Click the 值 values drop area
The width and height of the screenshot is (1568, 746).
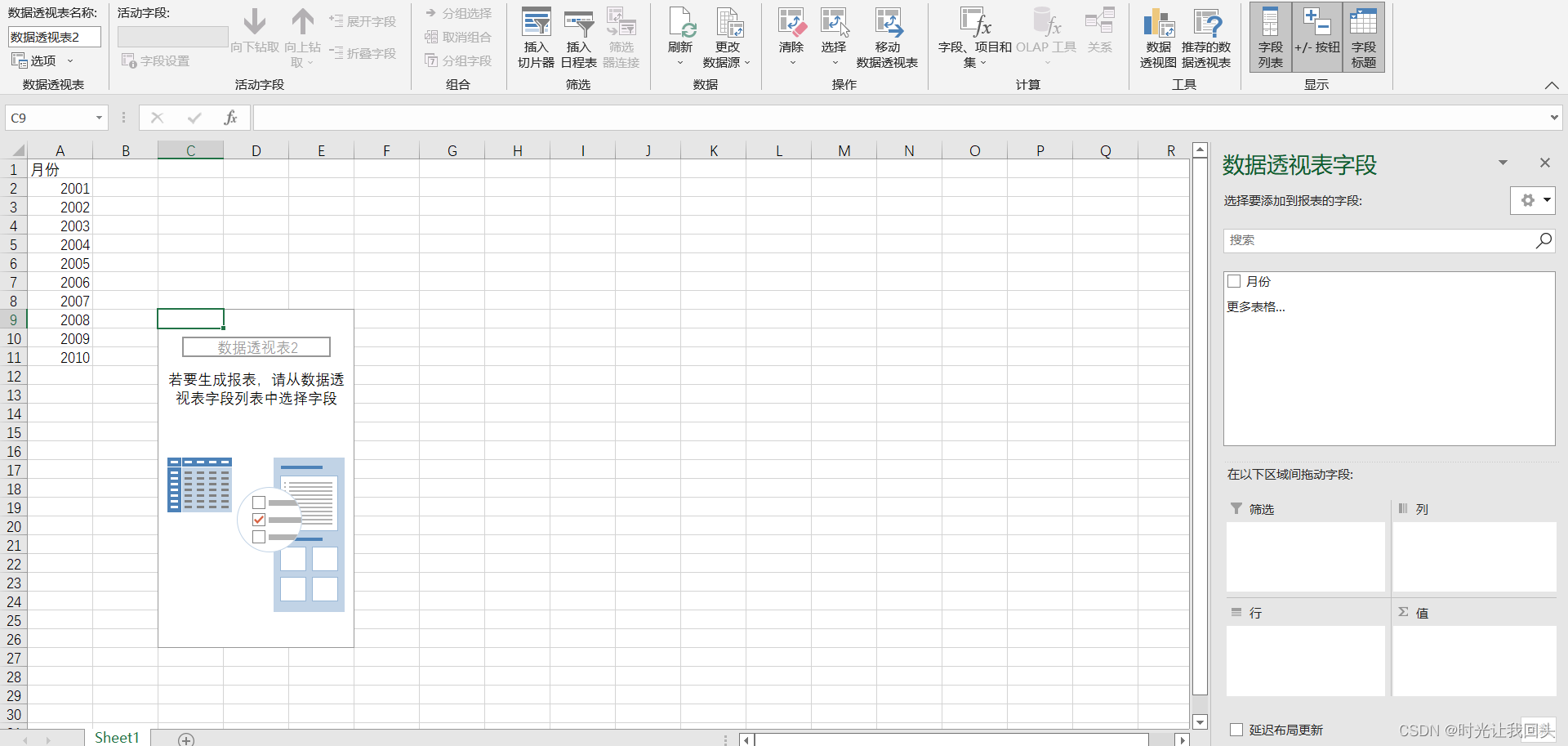pos(1474,660)
